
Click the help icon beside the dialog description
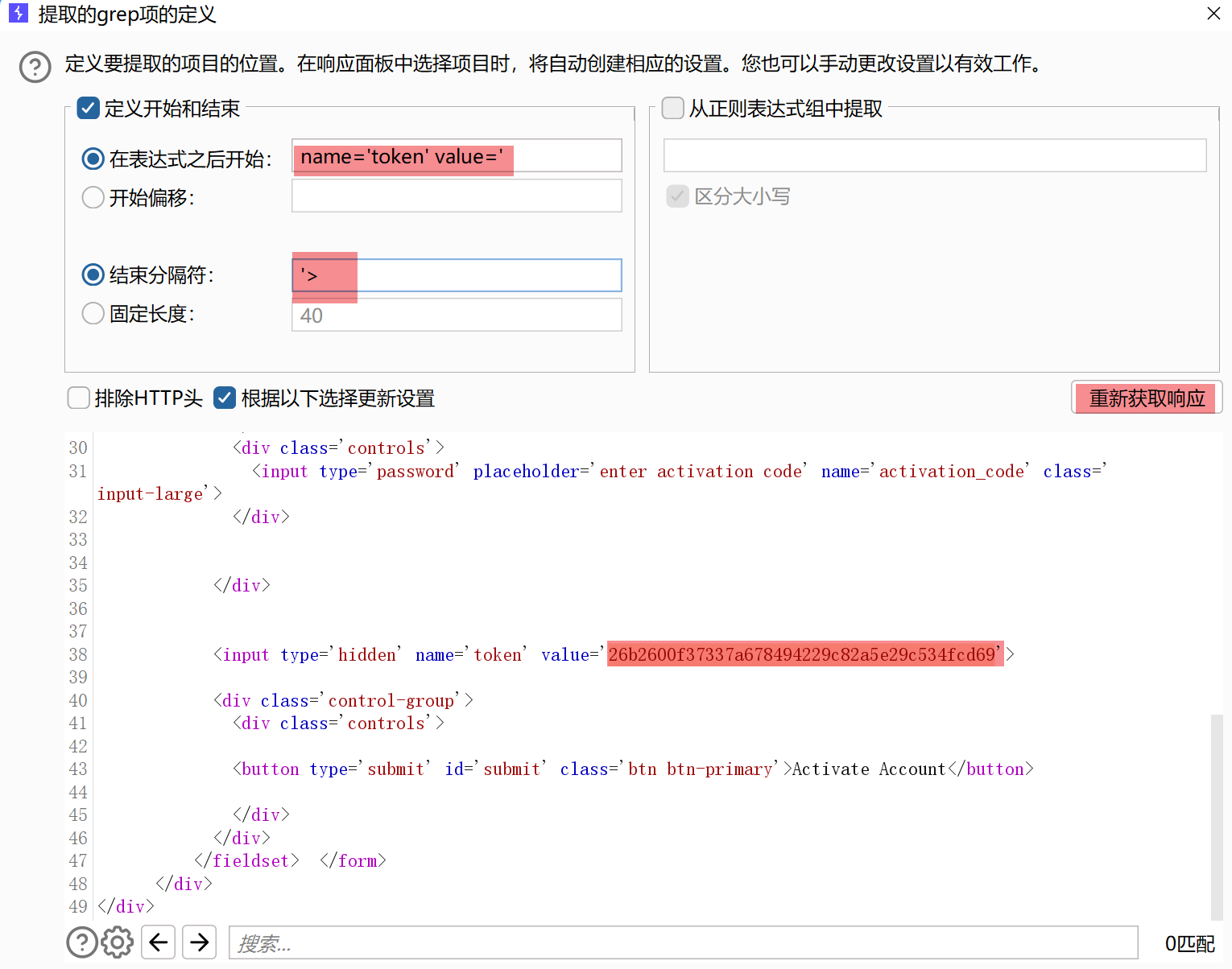tap(35, 67)
